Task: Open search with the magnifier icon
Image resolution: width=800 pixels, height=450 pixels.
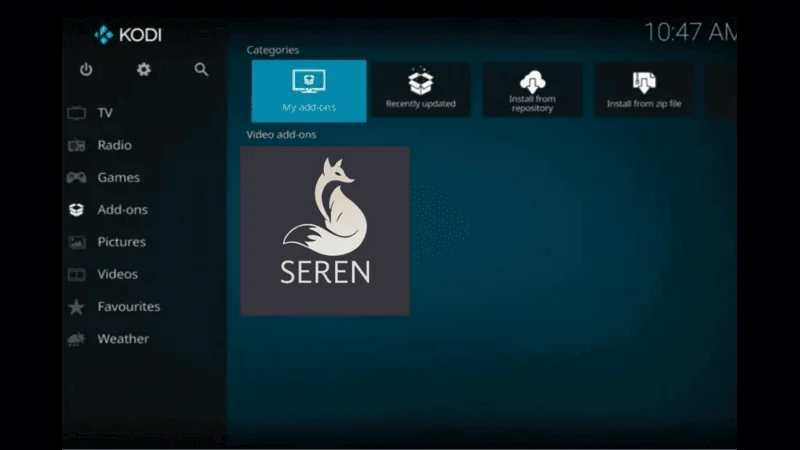Action: (x=201, y=69)
